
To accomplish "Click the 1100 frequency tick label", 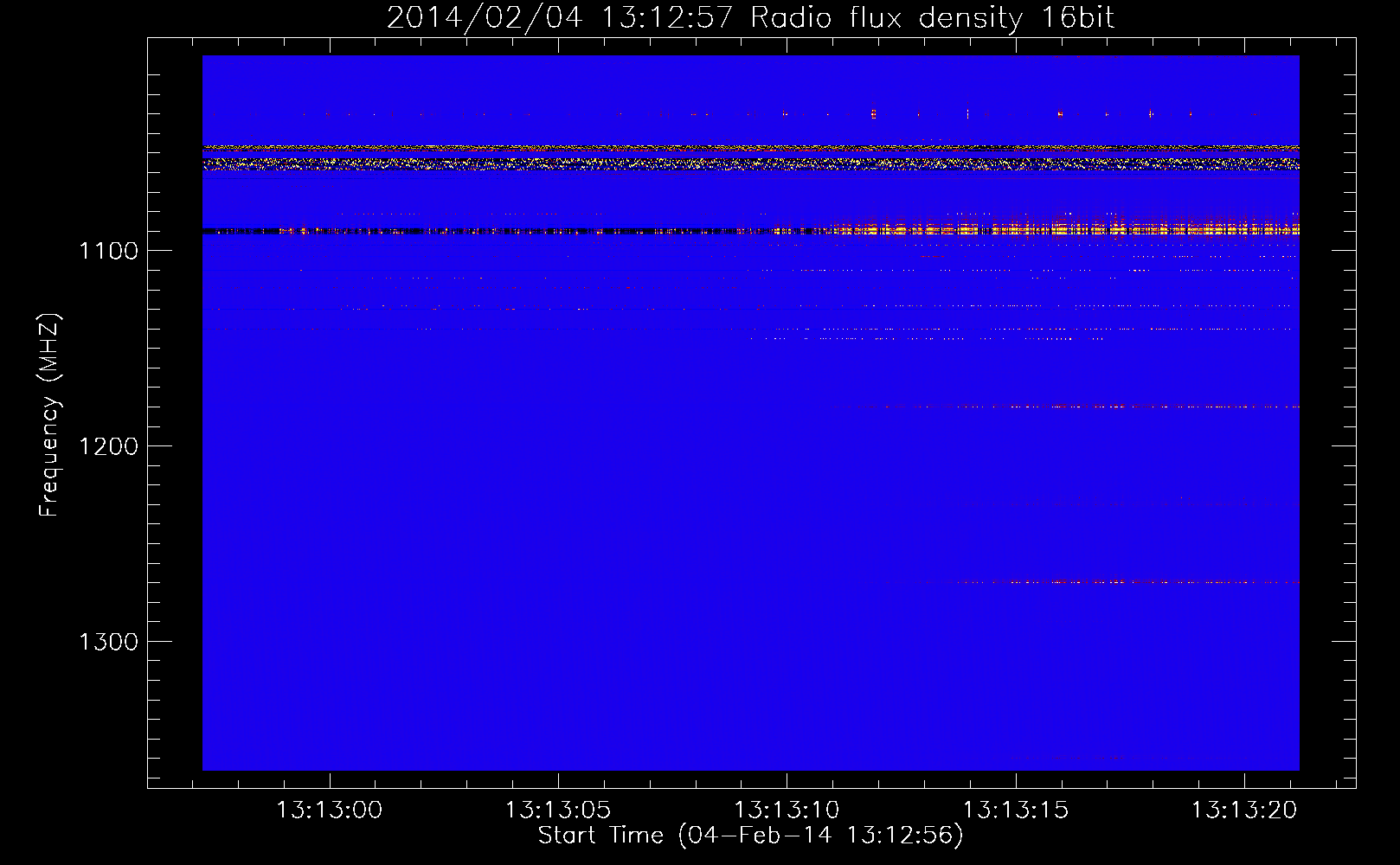I will pyautogui.click(x=108, y=251).
